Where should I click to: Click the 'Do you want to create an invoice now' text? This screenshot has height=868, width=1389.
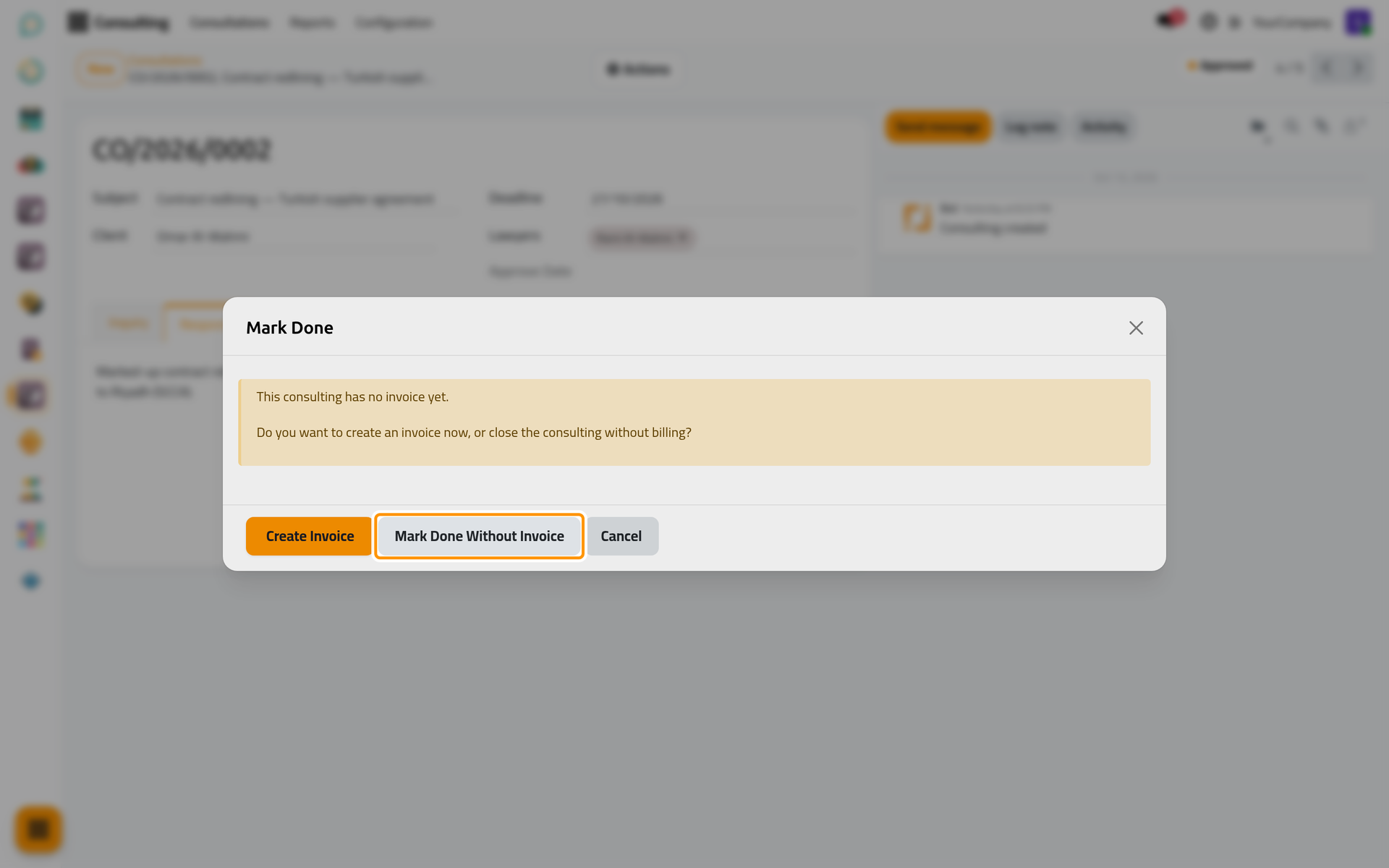(474, 432)
